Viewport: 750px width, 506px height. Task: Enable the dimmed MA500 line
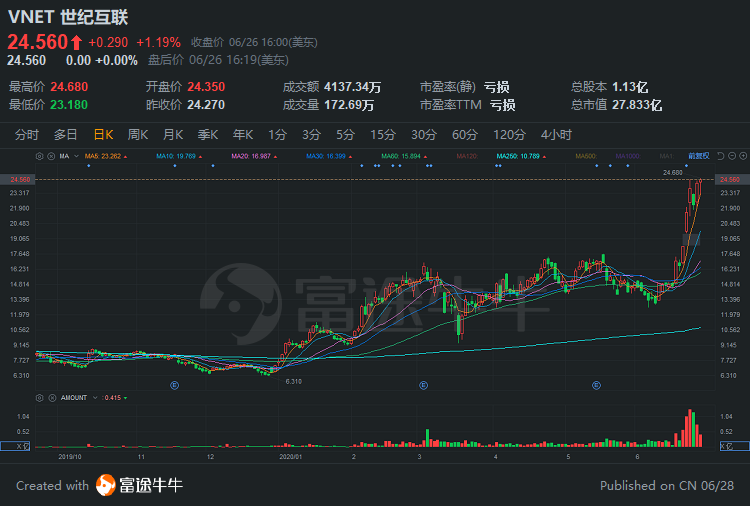click(586, 156)
